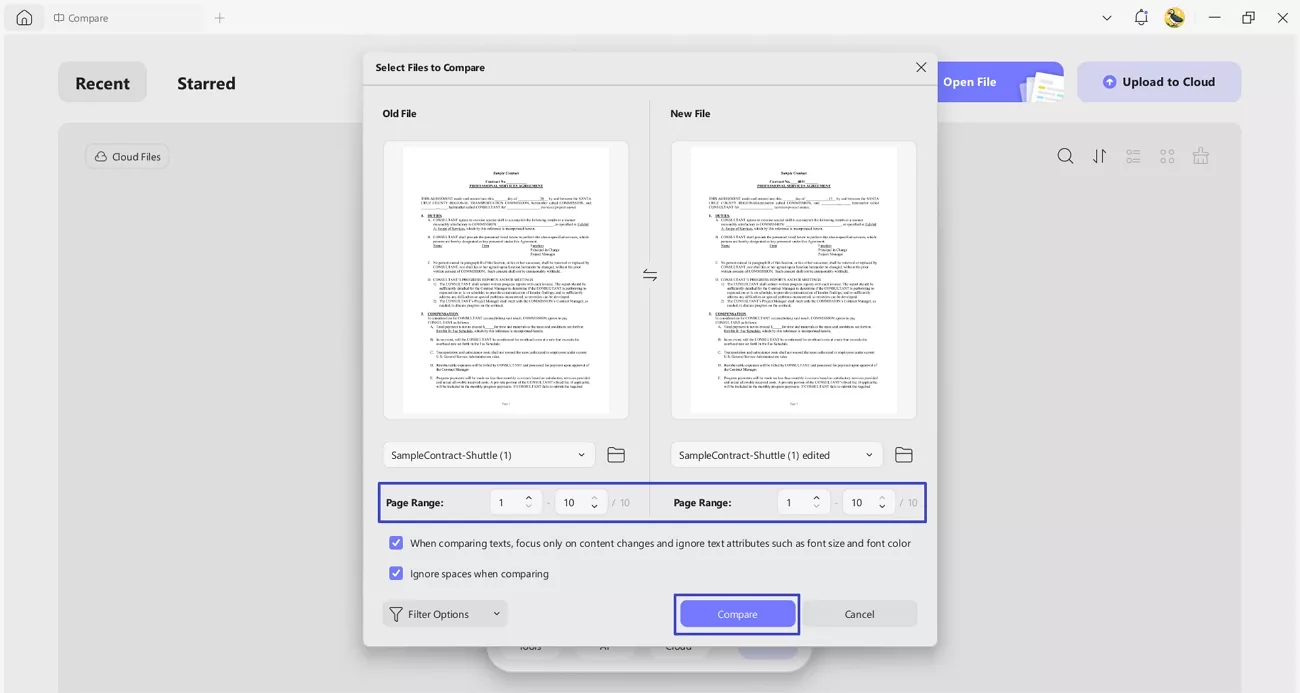Select the Recent tab
This screenshot has height=693, width=1300.
point(102,82)
